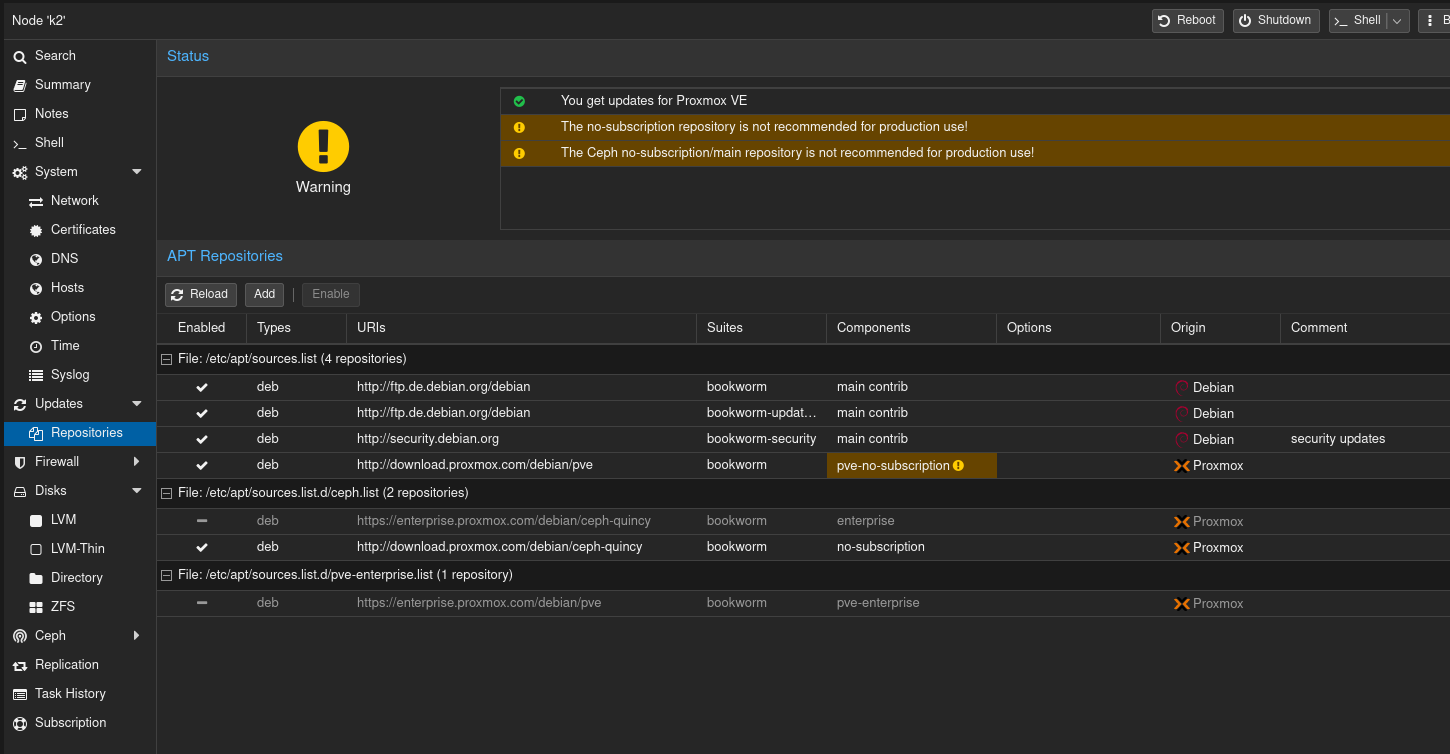Open the Shell button dropdown arrow
Screen dimensions: 1450x754
click(1398, 21)
